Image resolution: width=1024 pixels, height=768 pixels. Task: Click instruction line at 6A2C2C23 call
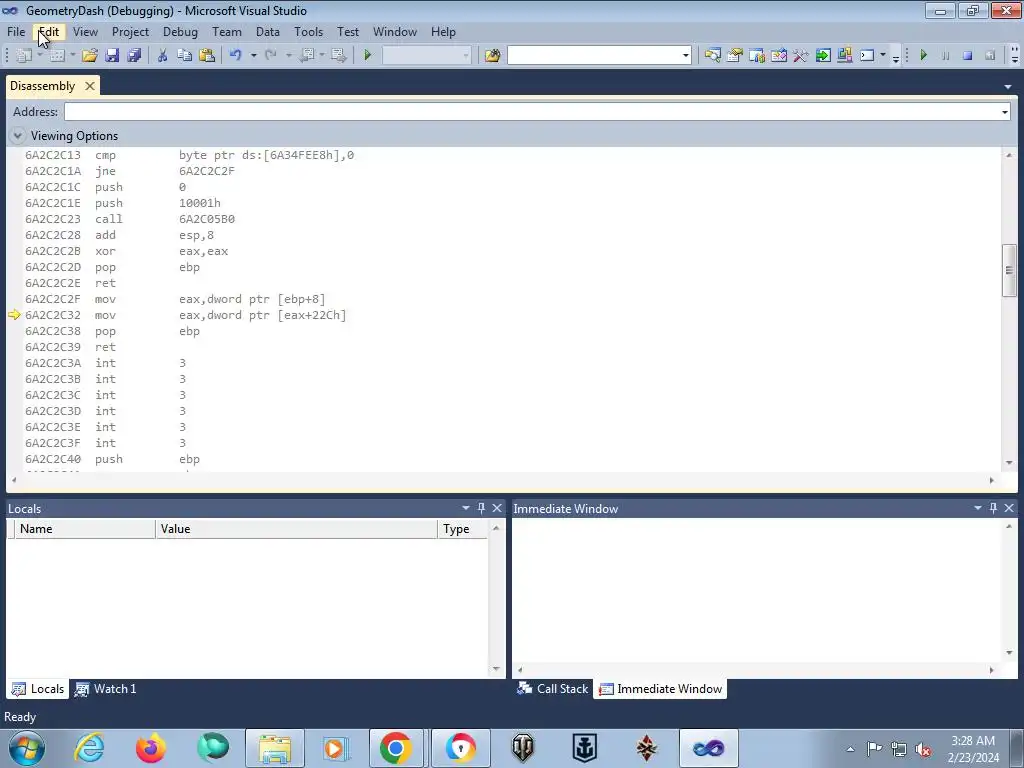[x=130, y=219]
